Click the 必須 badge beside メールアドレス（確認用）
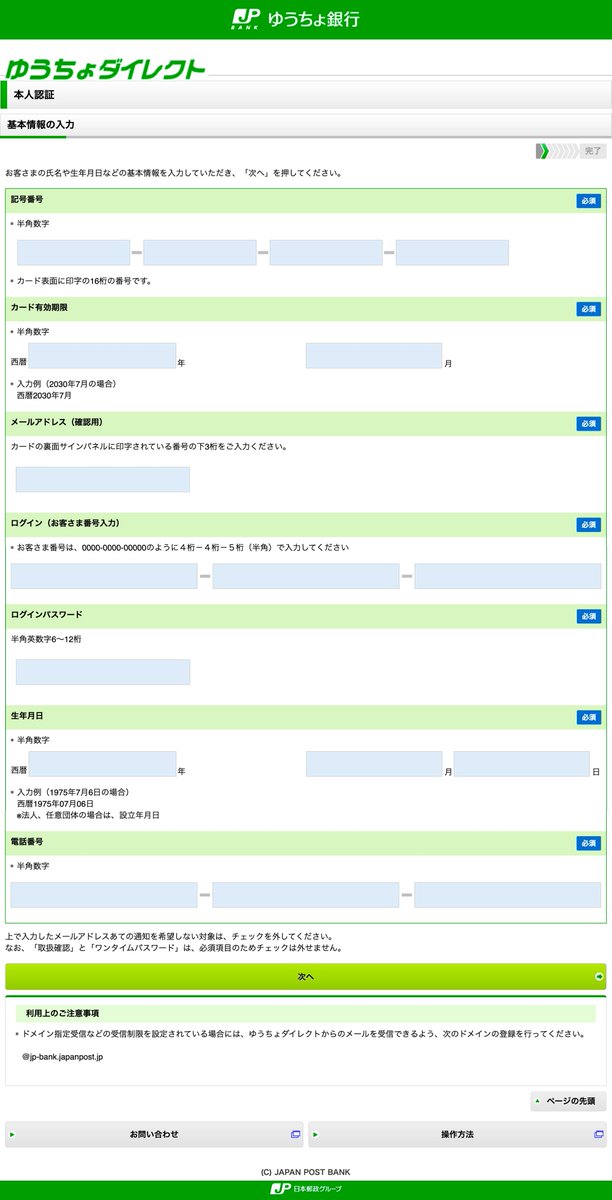The width and height of the screenshot is (612, 1200). coord(589,424)
